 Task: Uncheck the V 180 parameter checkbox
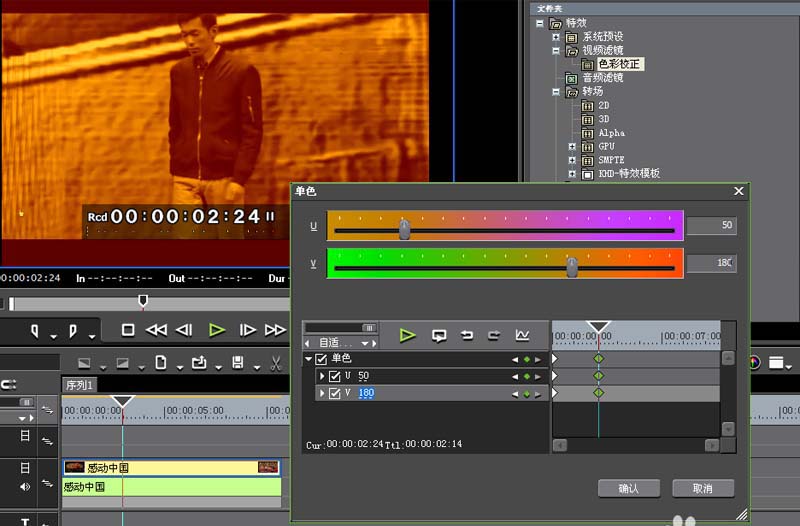(x=335, y=394)
